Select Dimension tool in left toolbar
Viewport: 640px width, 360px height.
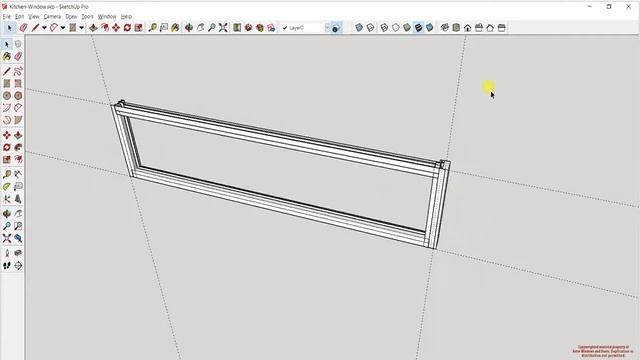point(18,174)
